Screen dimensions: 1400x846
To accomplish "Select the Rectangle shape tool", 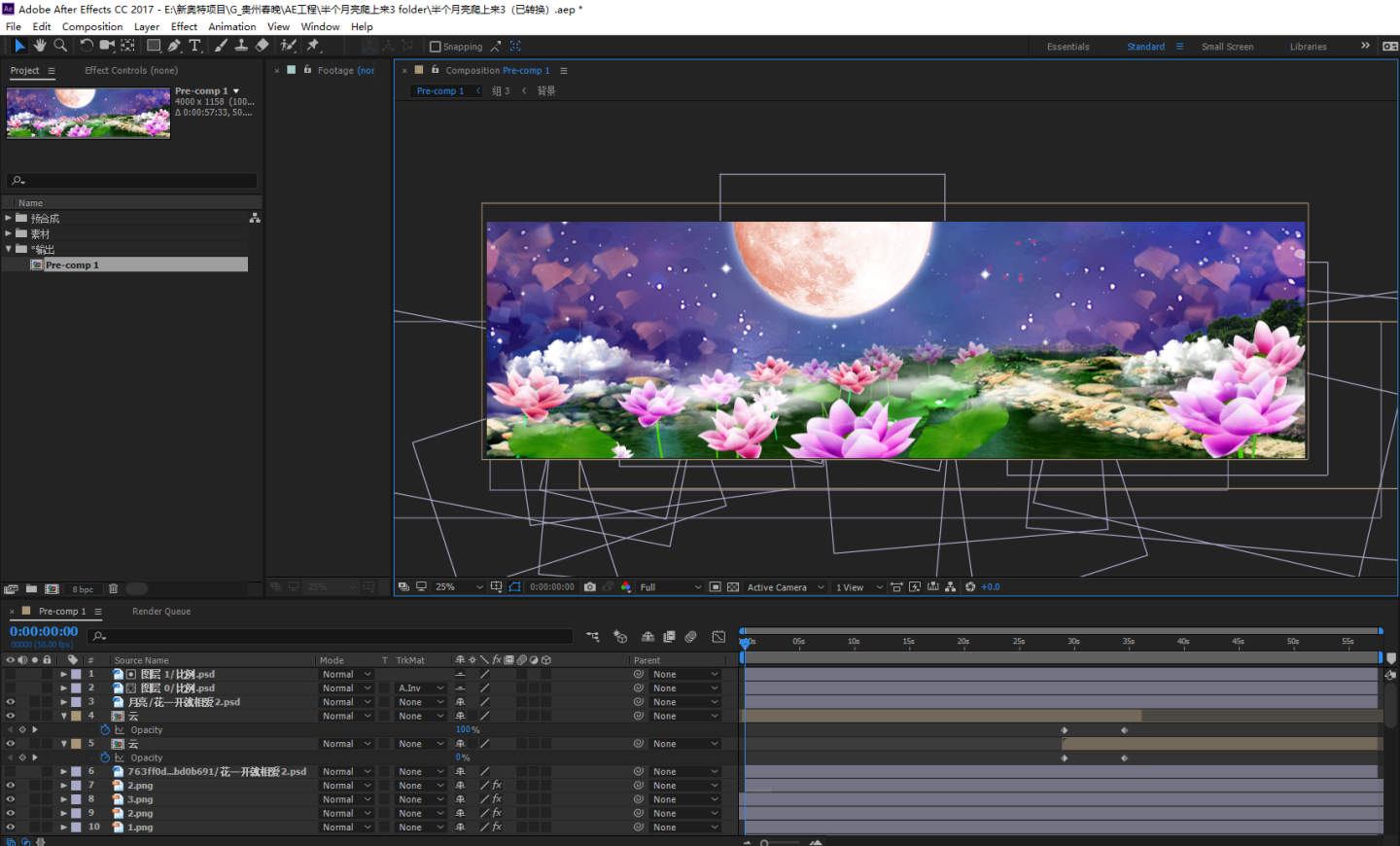I will coord(154,46).
